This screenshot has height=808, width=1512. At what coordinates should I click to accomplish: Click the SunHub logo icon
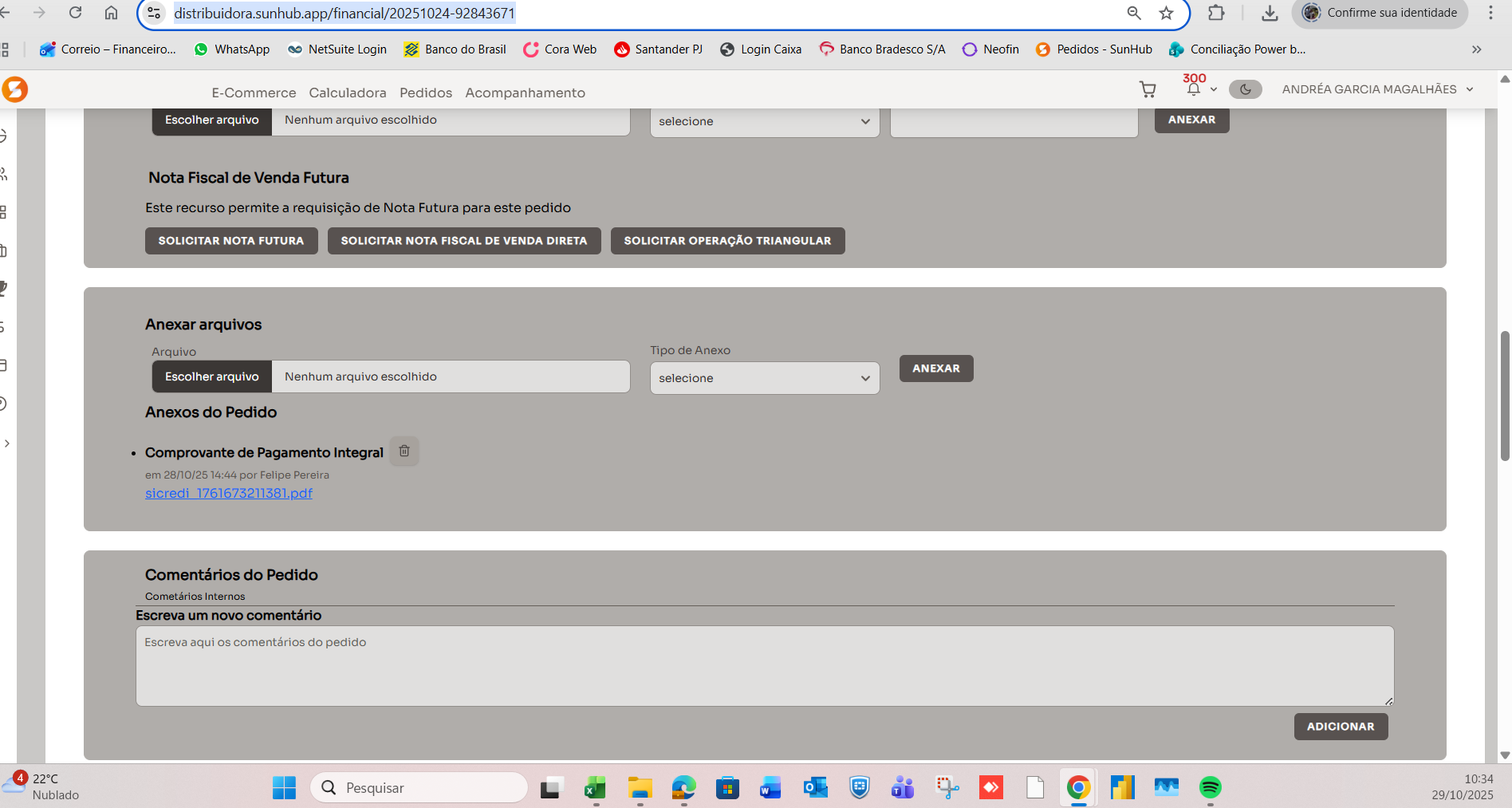(x=14, y=89)
